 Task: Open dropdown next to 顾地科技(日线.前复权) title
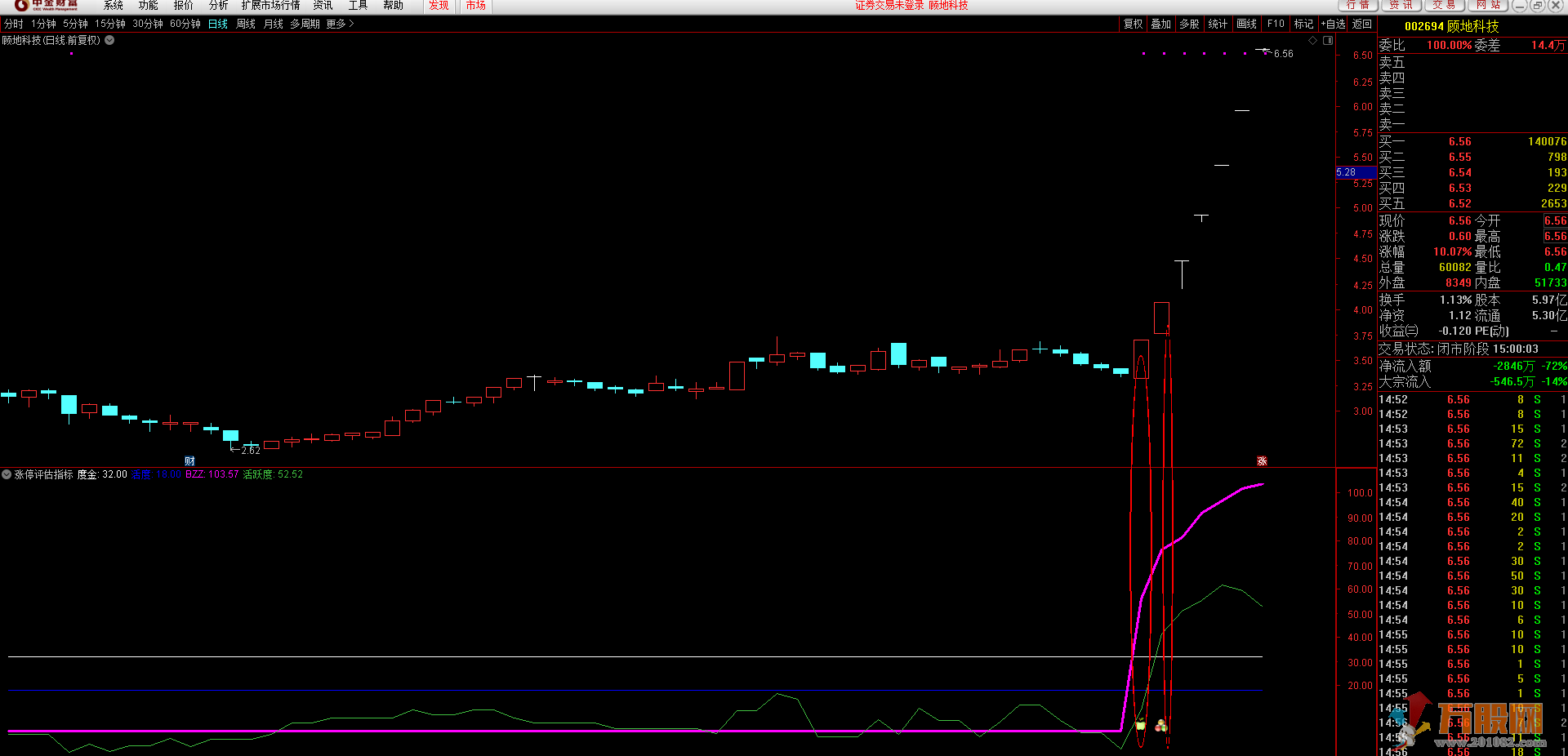click(x=109, y=40)
